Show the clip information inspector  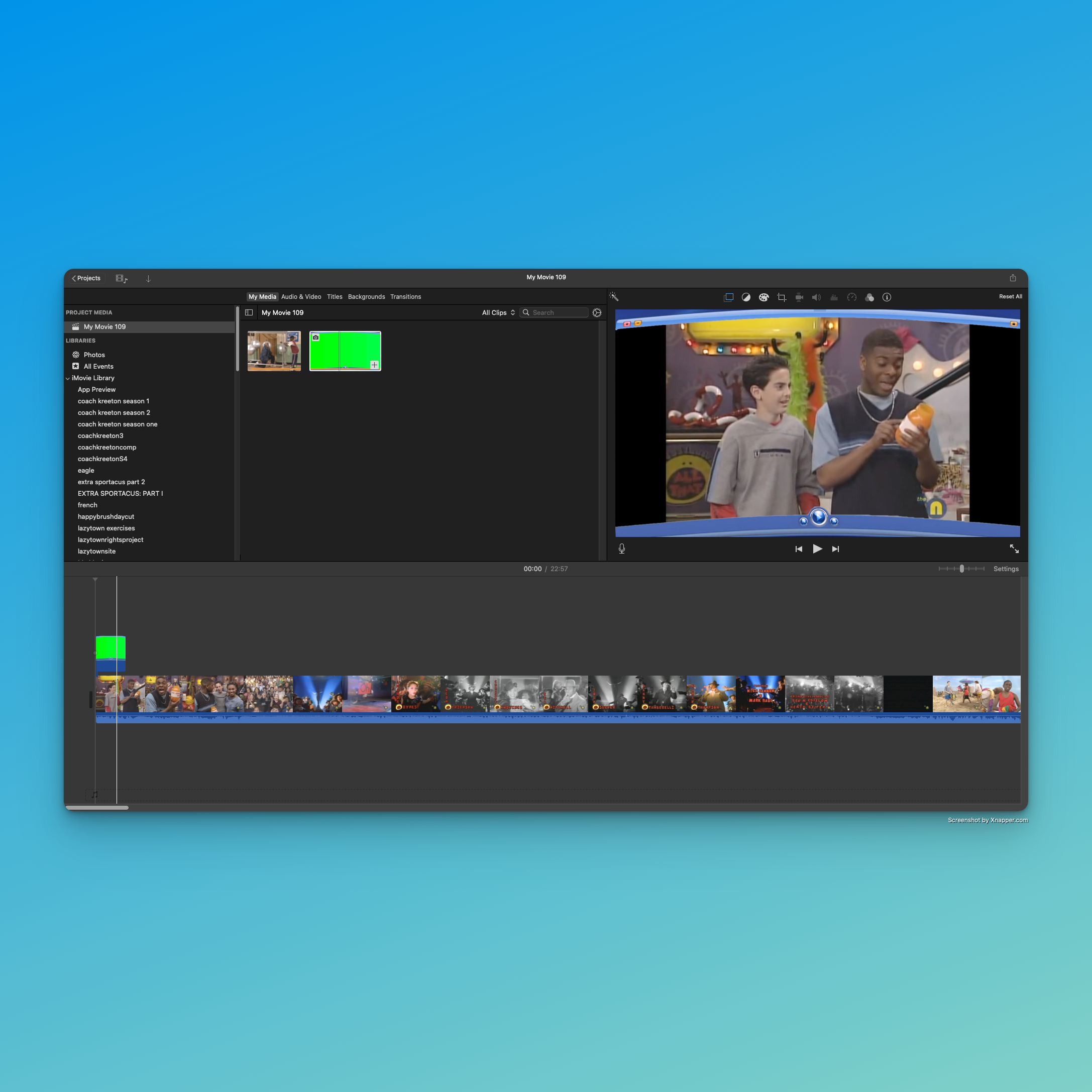887,297
